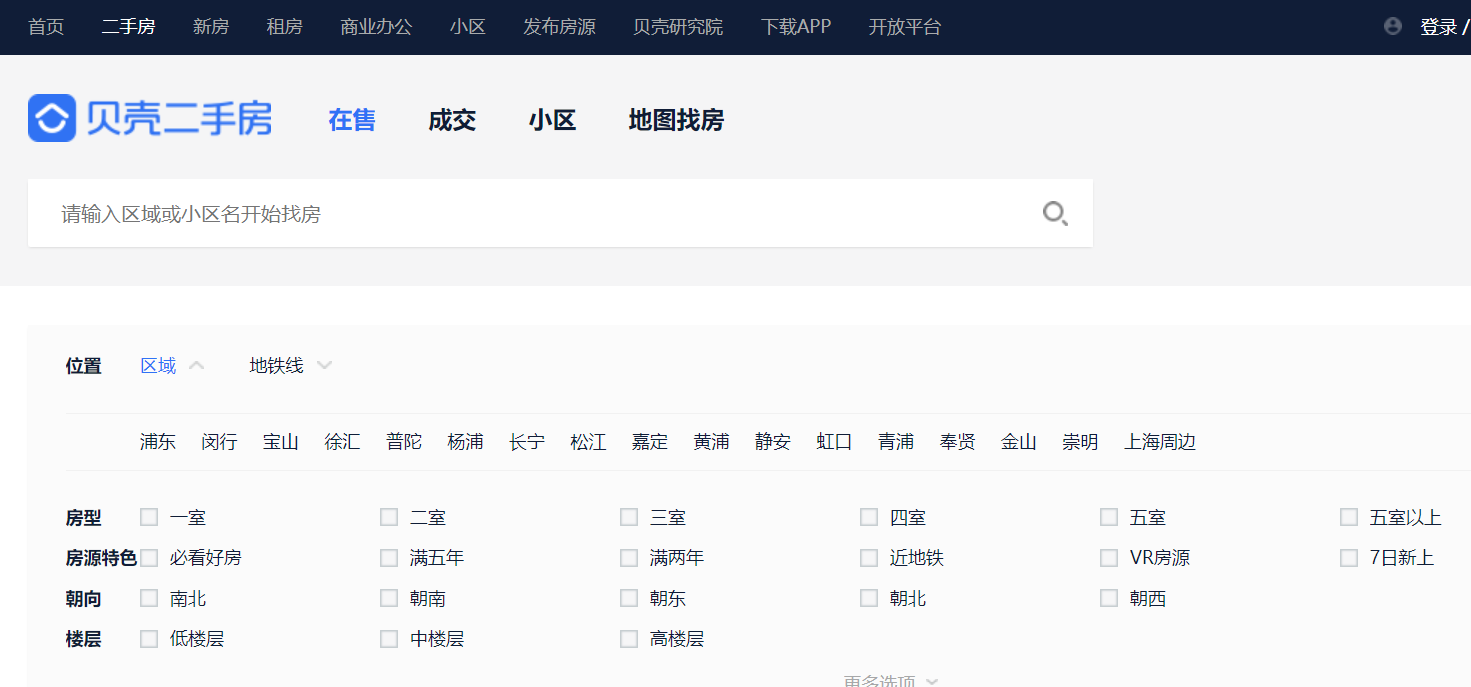Tick the 二室 checkbox

[x=389, y=517]
